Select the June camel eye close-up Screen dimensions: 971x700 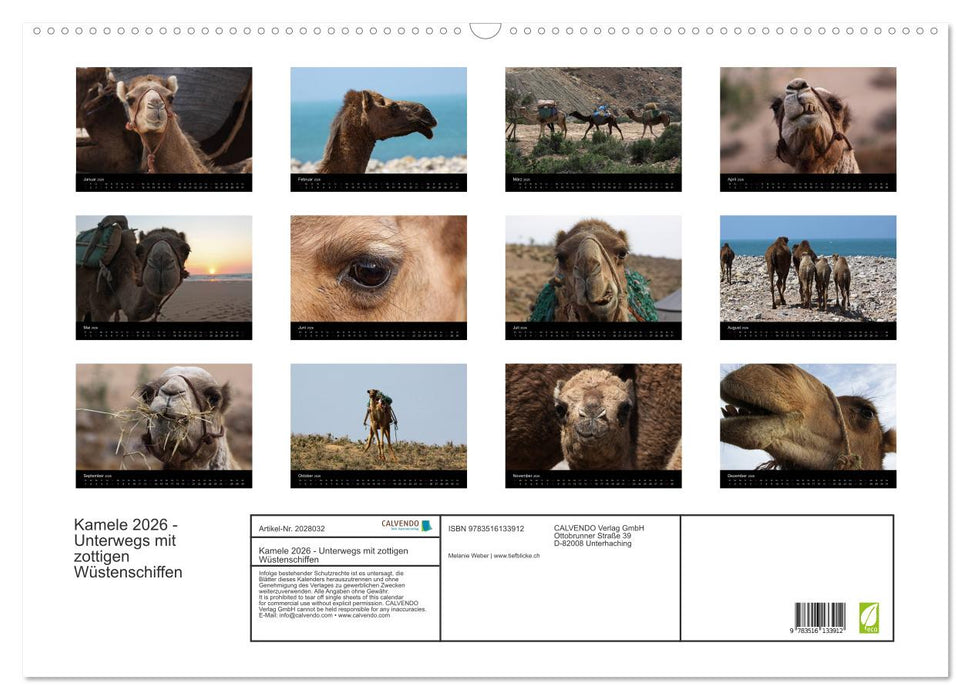click(x=378, y=269)
